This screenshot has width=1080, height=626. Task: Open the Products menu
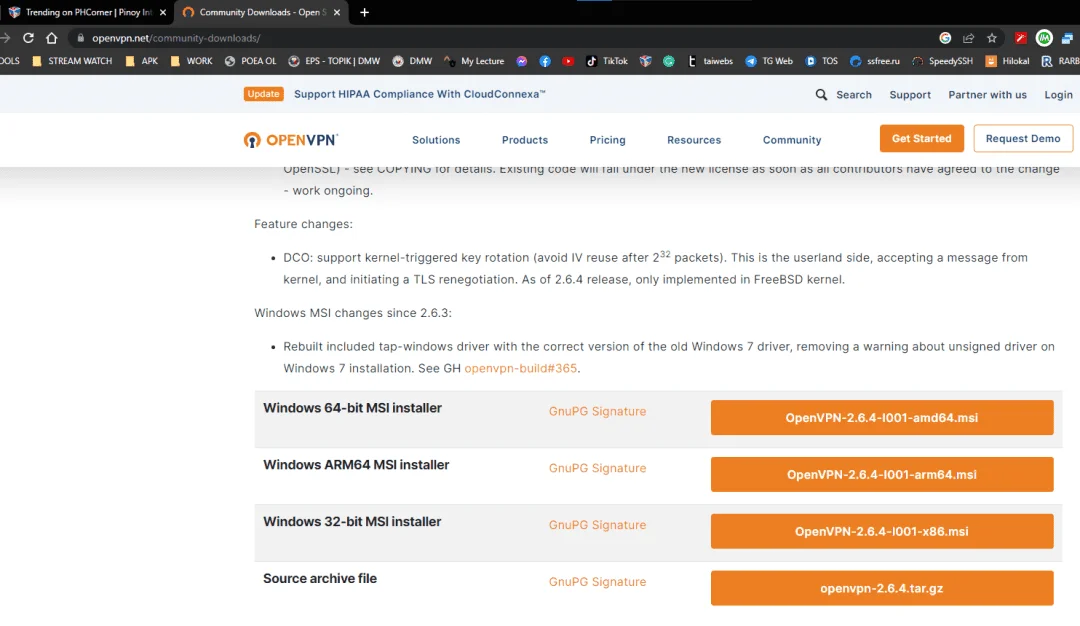coord(525,140)
